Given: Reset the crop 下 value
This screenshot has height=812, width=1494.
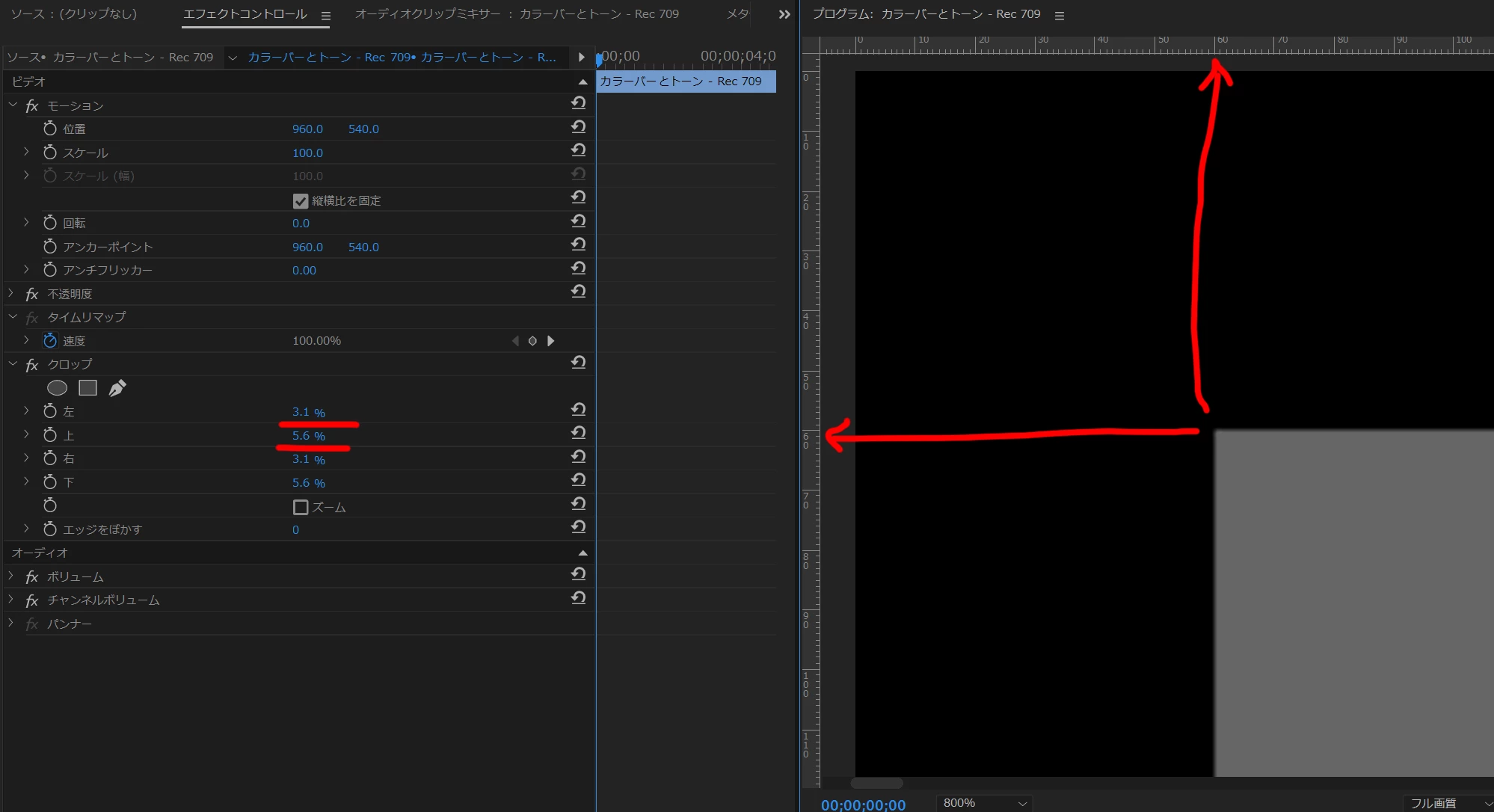Looking at the screenshot, I should pos(578,480).
